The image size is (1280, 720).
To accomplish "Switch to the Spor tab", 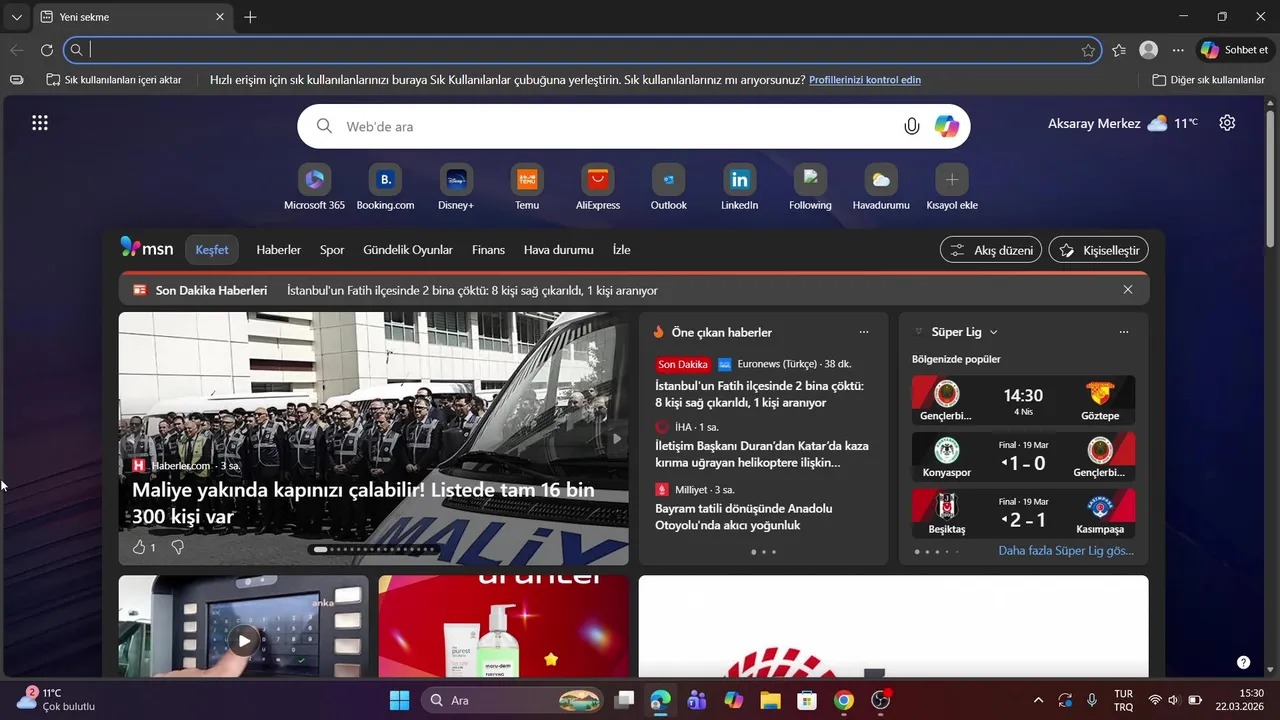I will point(332,250).
